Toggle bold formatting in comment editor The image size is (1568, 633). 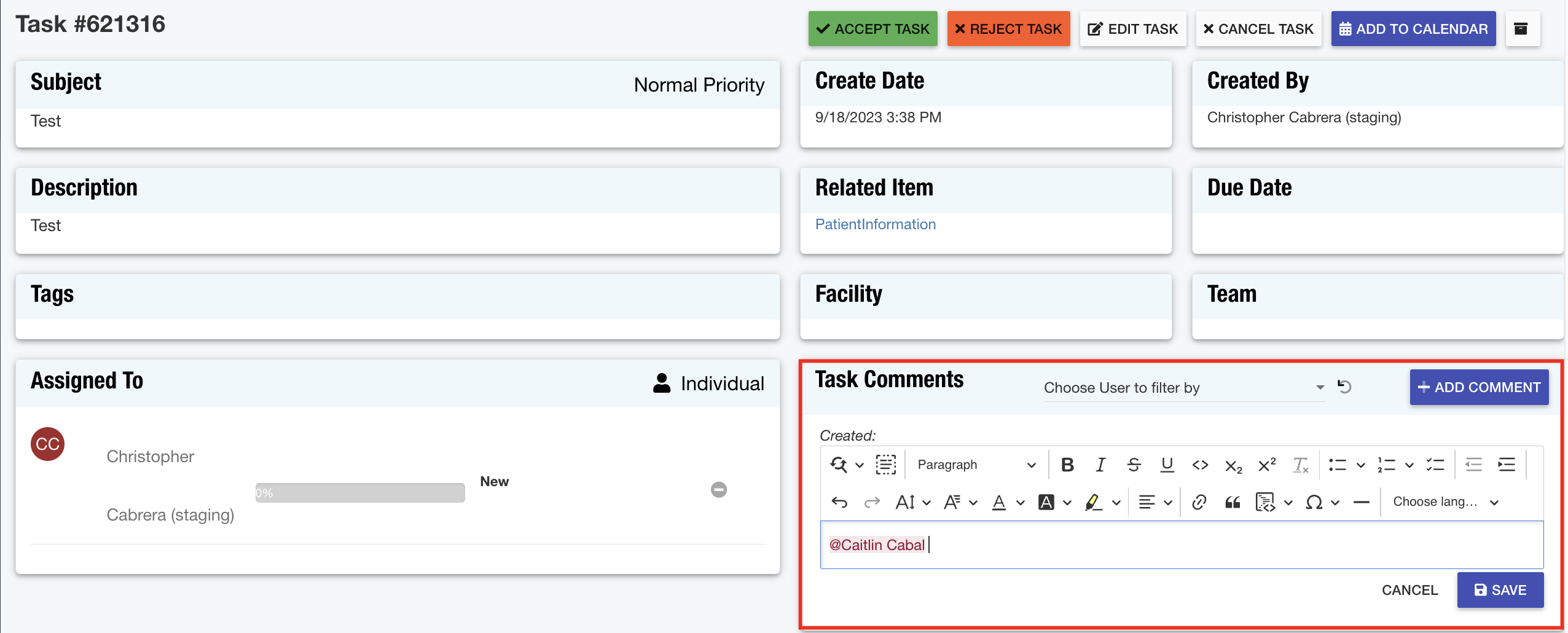[1067, 465]
